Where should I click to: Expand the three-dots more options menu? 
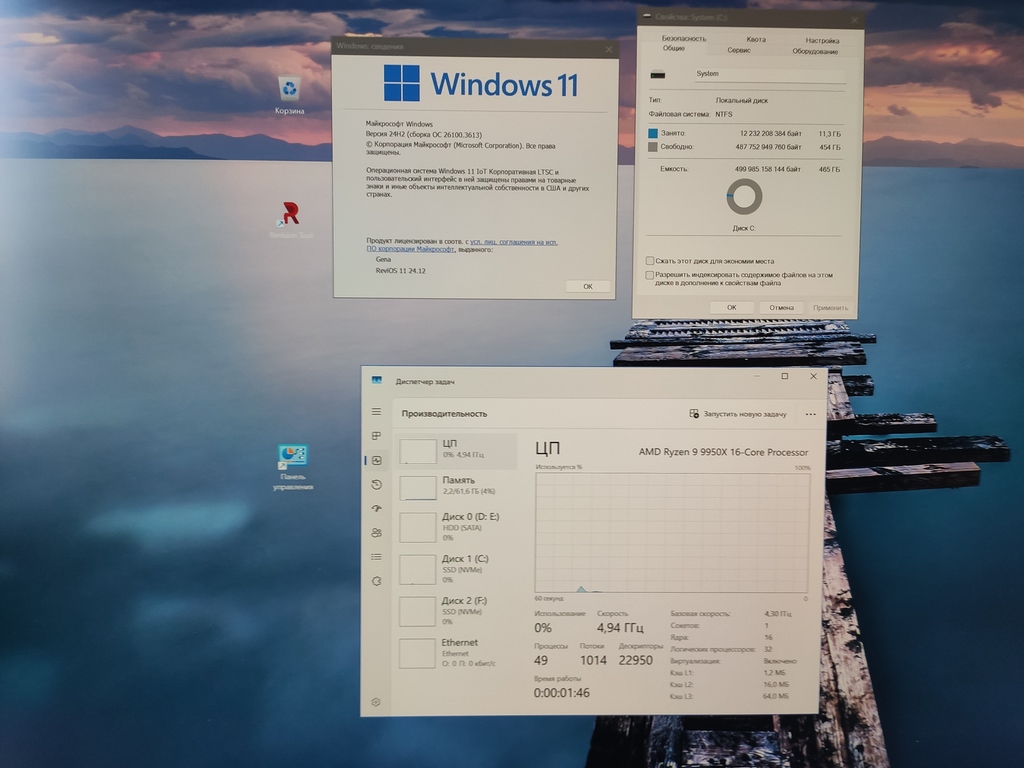810,414
